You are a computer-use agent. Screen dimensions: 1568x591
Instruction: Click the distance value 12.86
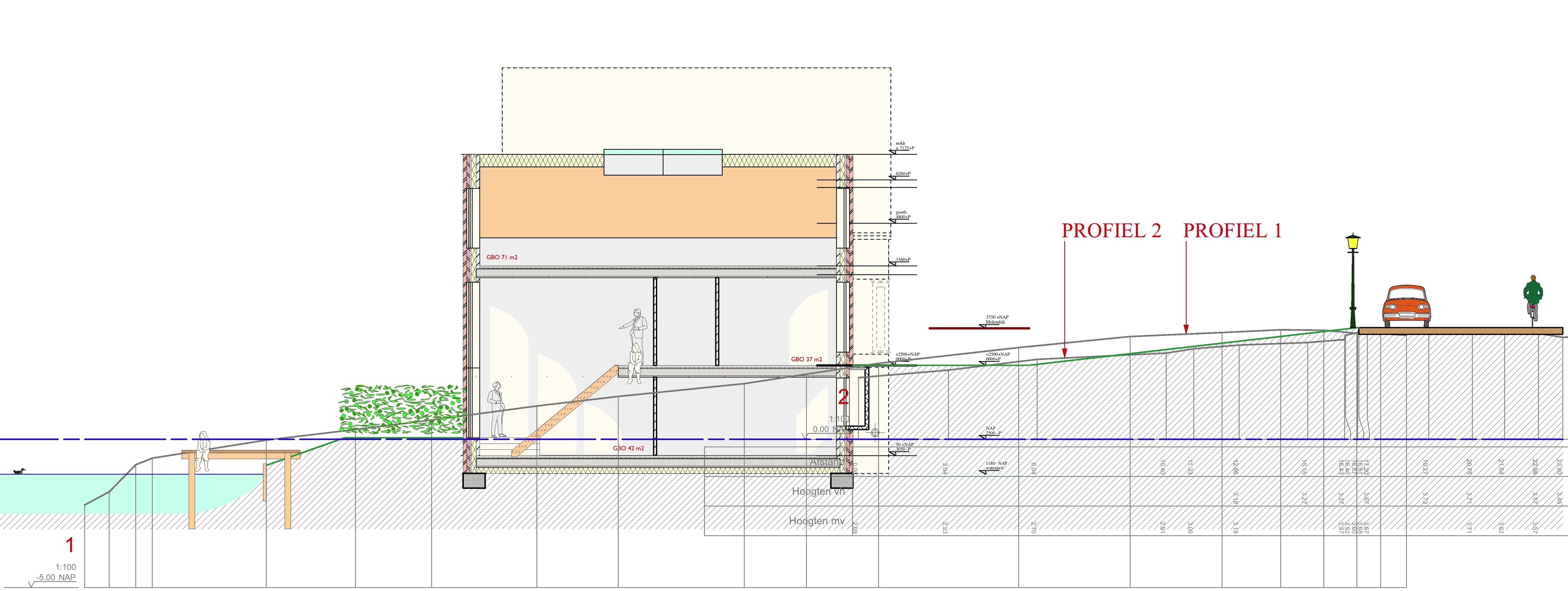(1236, 467)
